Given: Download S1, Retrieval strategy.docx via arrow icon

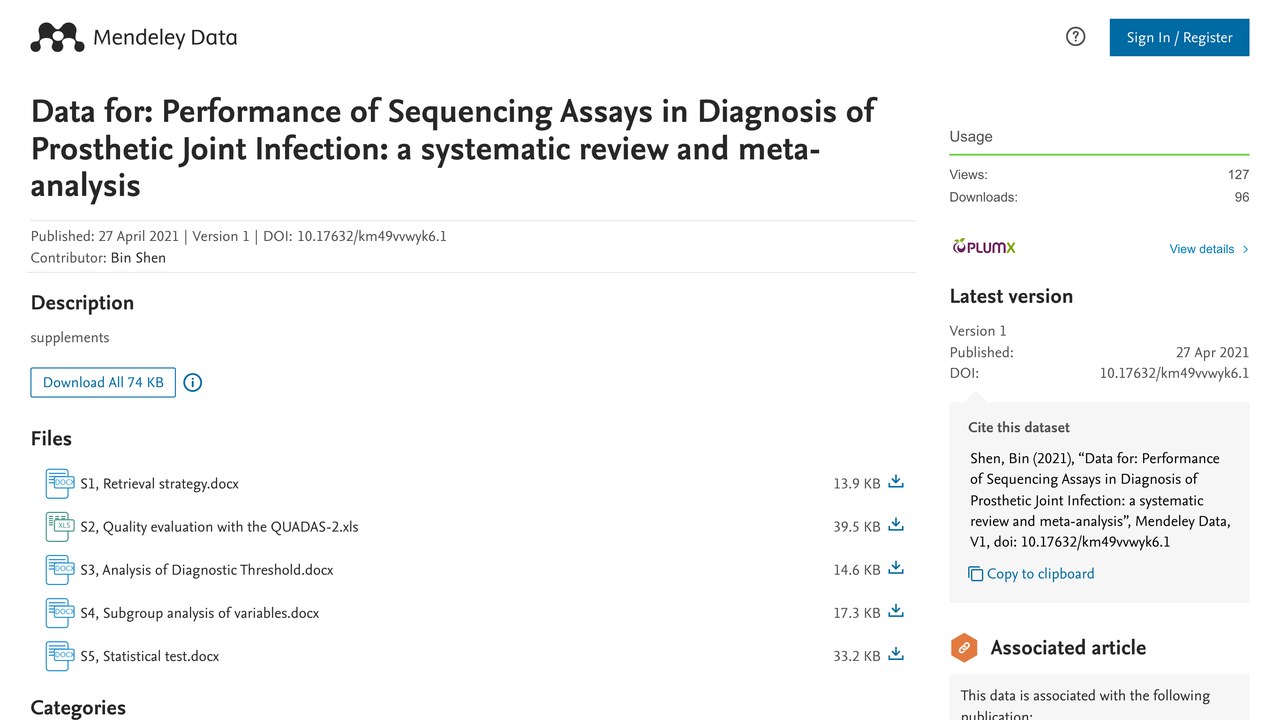Looking at the screenshot, I should point(896,482).
